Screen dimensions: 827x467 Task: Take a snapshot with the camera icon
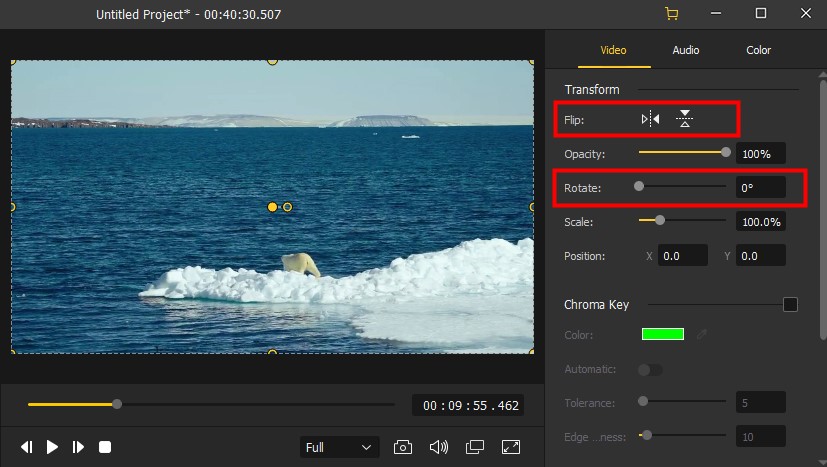(x=403, y=447)
